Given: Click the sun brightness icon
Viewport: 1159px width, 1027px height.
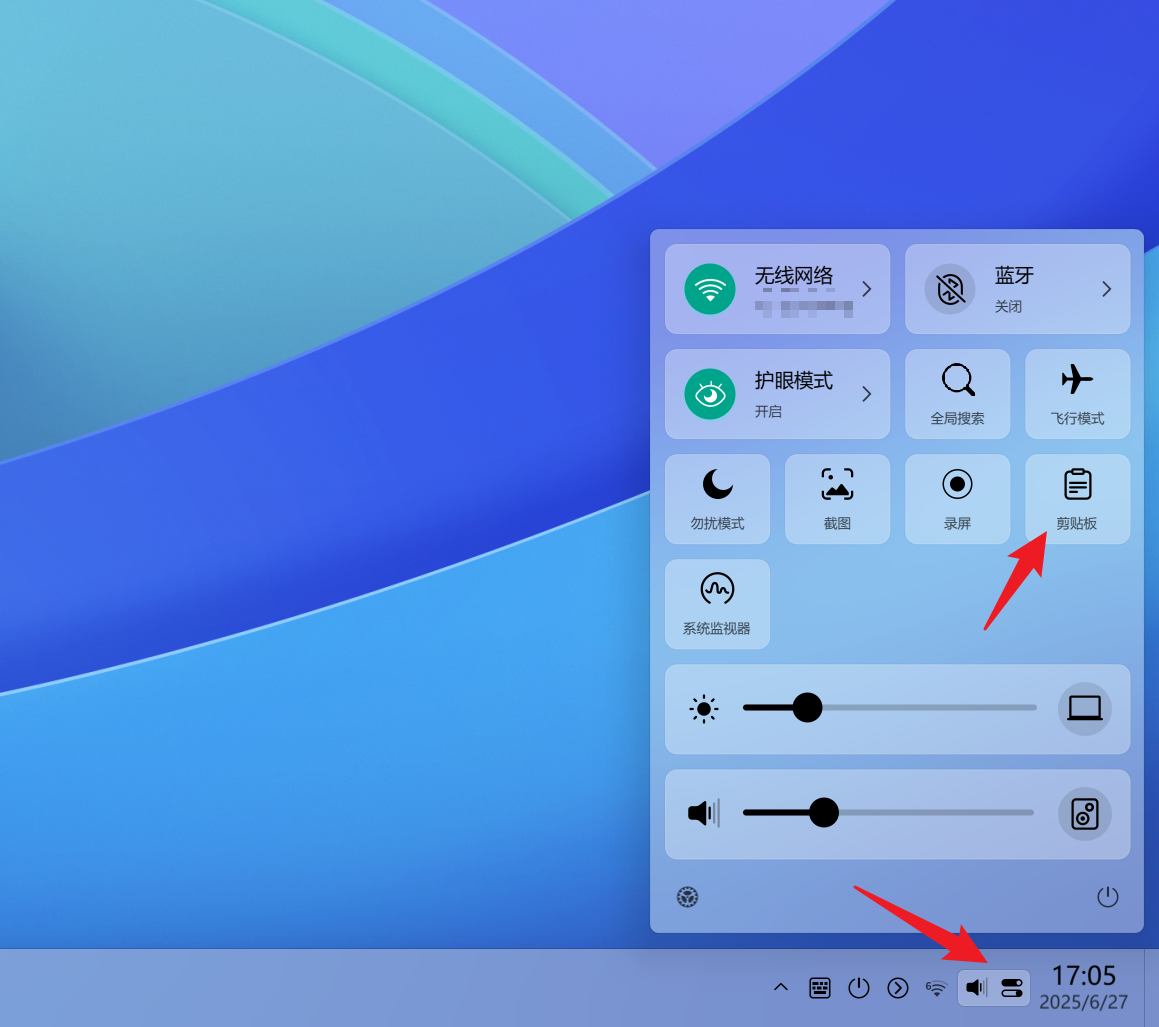Looking at the screenshot, I should [x=704, y=709].
